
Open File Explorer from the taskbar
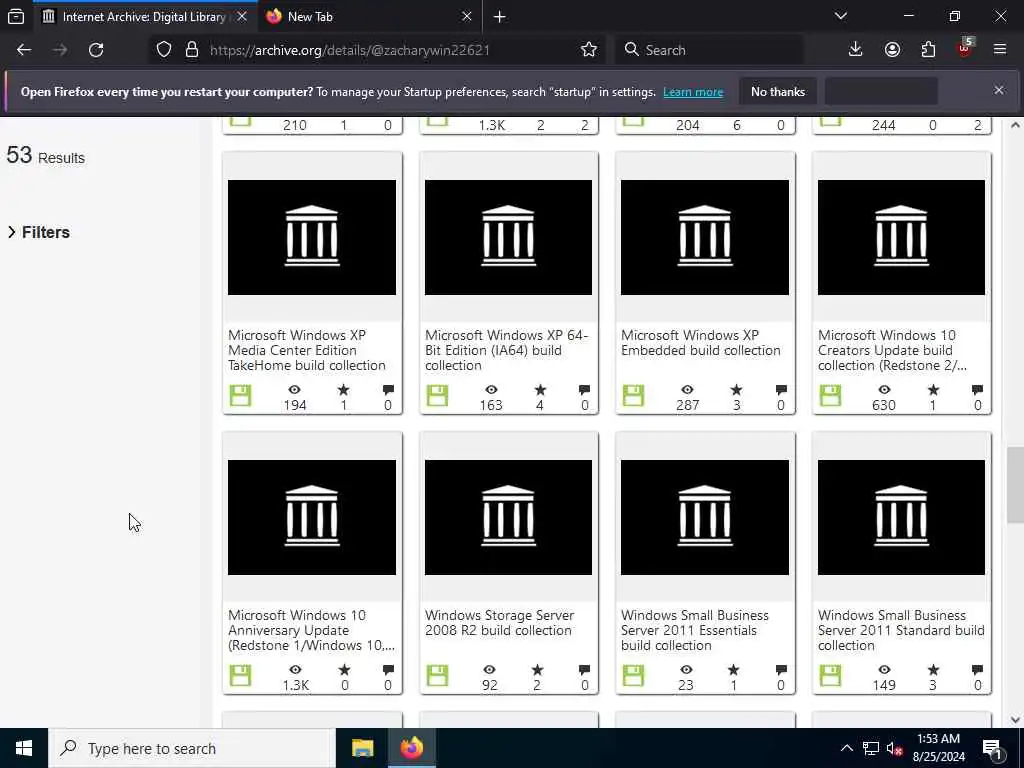pos(362,748)
